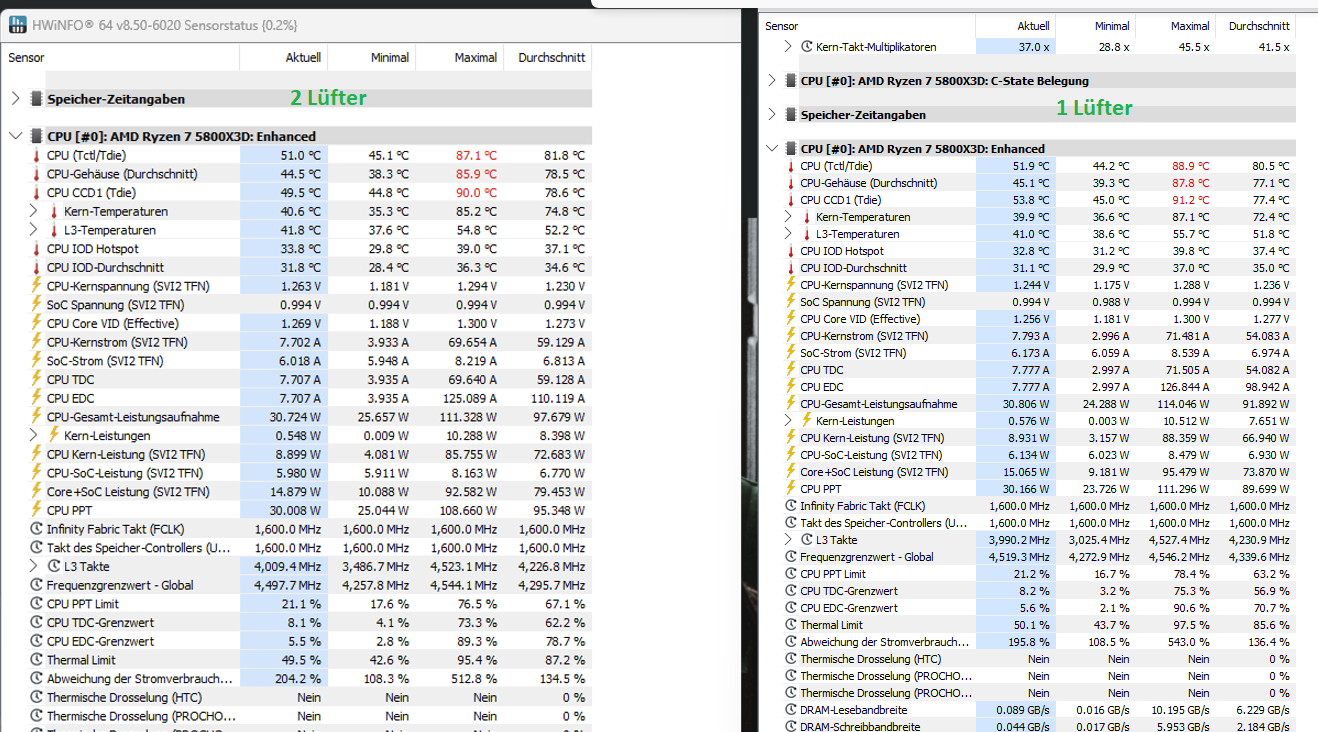Click thermometer icon of CPU IOD-Durchschnitt, right window

(x=790, y=268)
